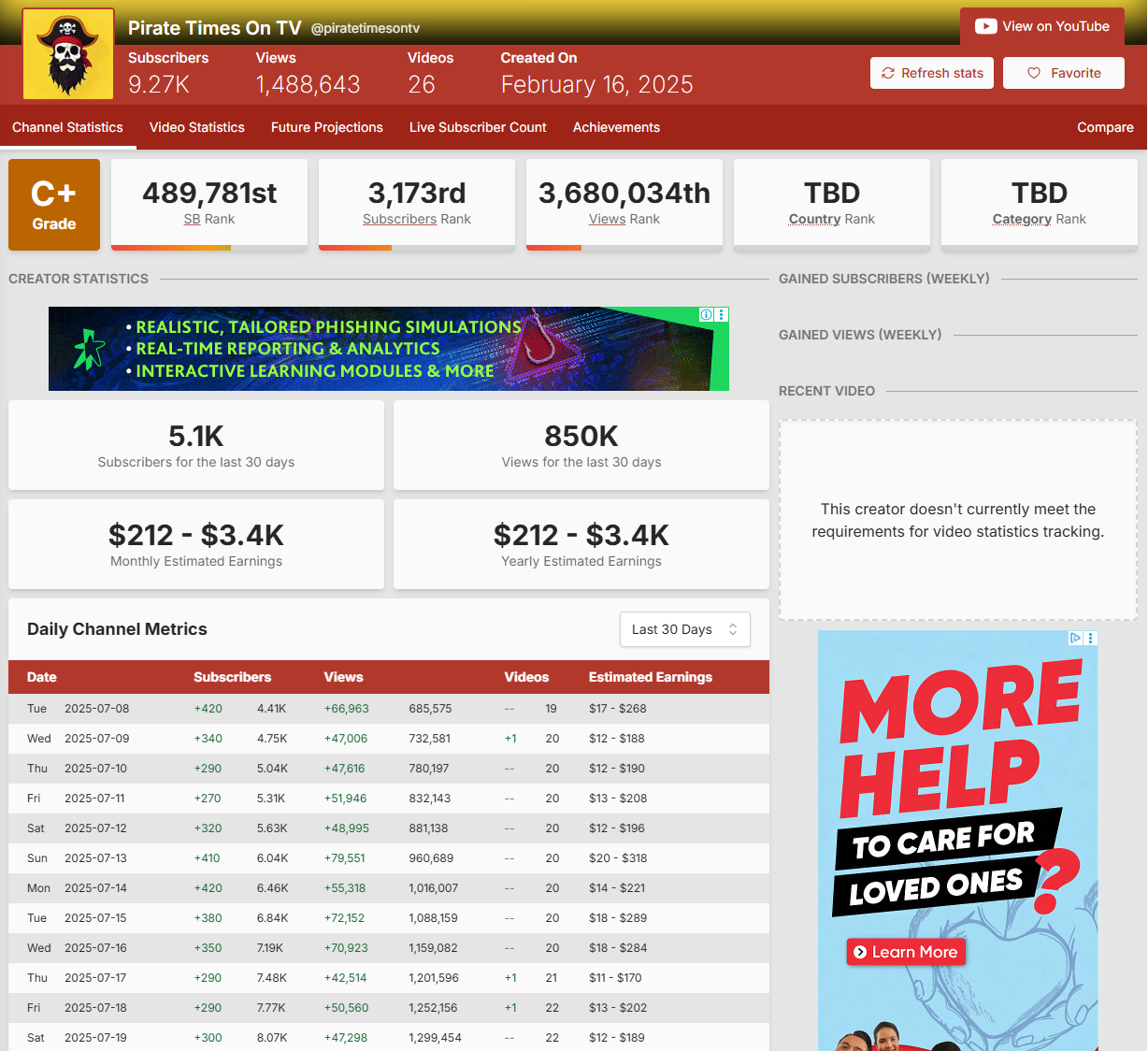1148x1051 pixels.
Task: Click the 7.19K subscribers cell
Action: pyautogui.click(x=270, y=948)
